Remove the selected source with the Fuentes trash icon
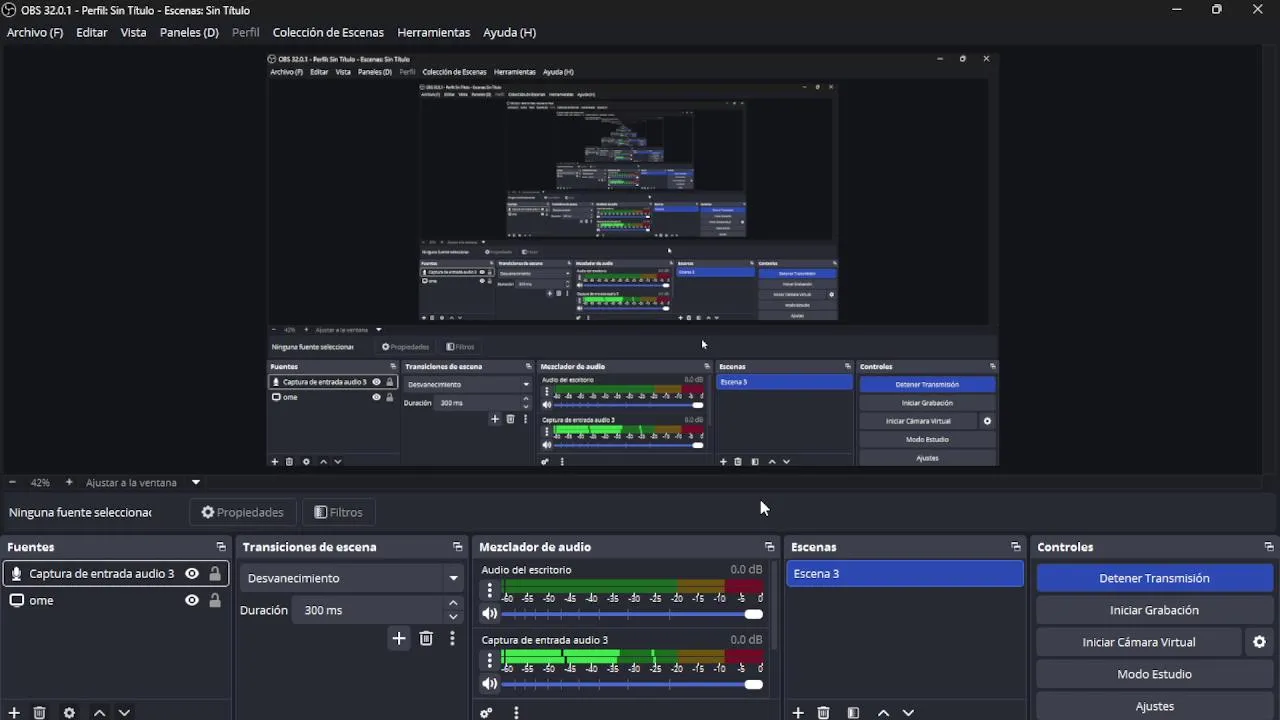 [40, 713]
